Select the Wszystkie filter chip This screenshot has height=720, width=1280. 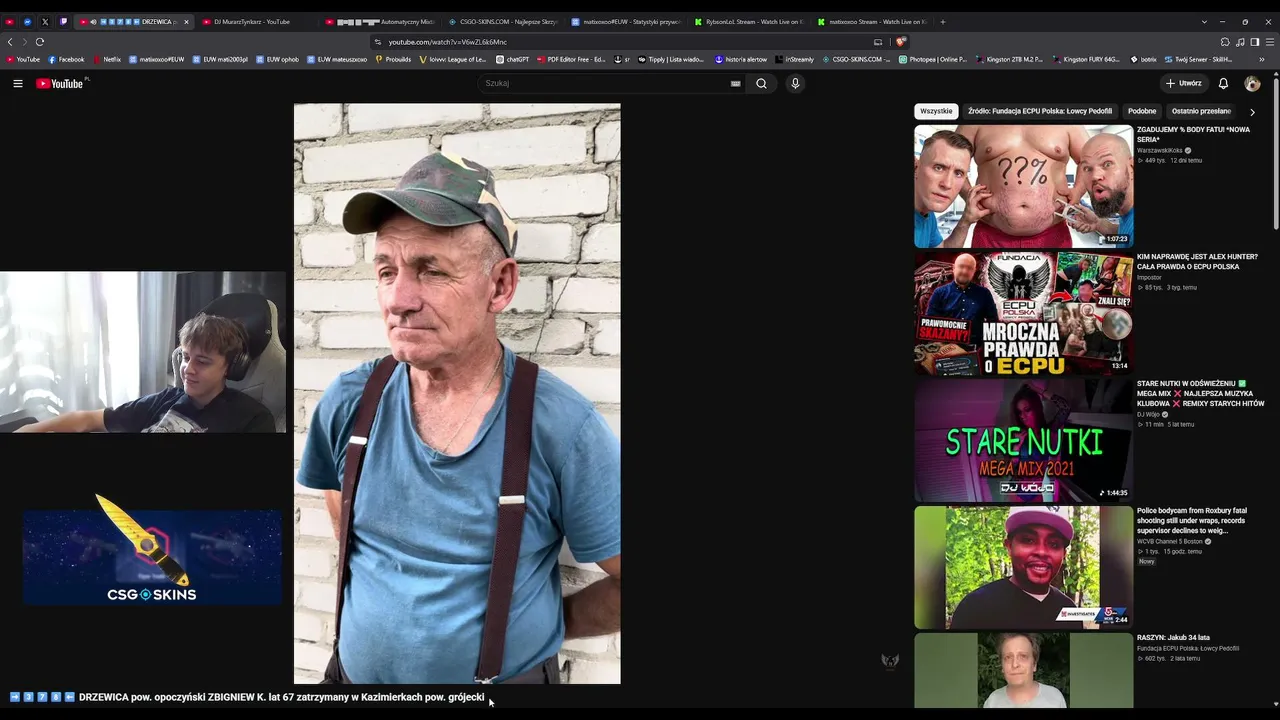pos(936,111)
